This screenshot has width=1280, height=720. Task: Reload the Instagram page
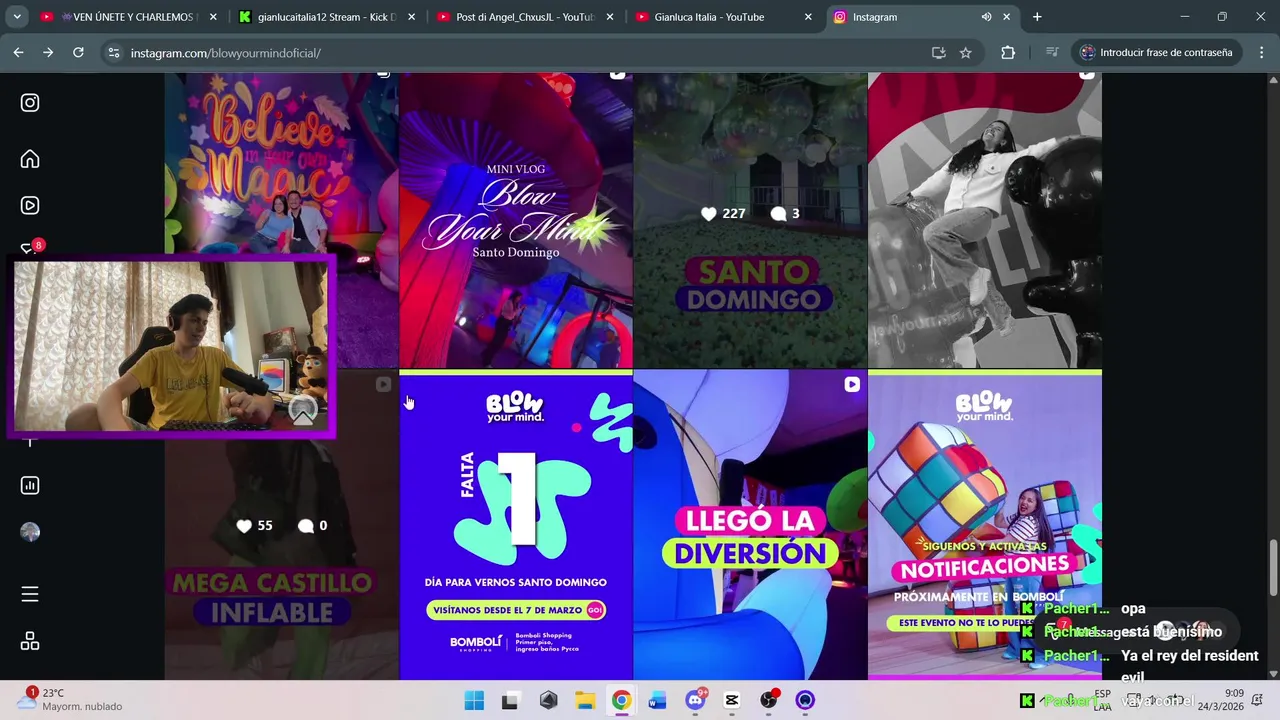(x=78, y=52)
